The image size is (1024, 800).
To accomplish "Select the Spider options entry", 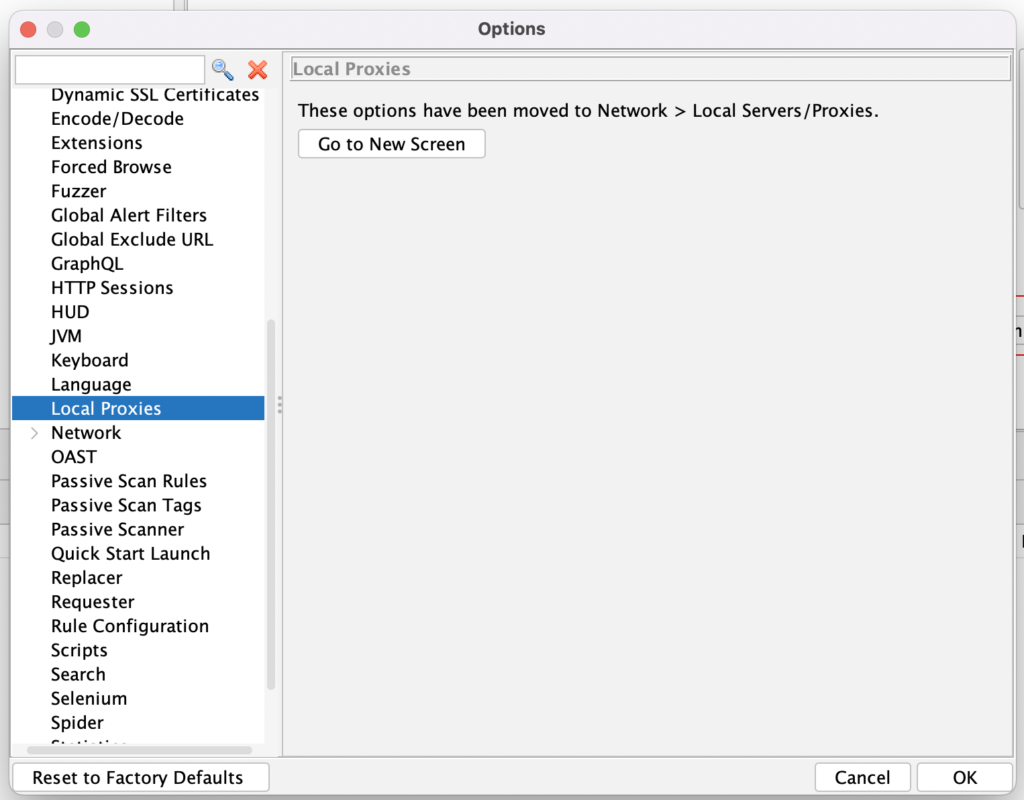I will point(77,723).
